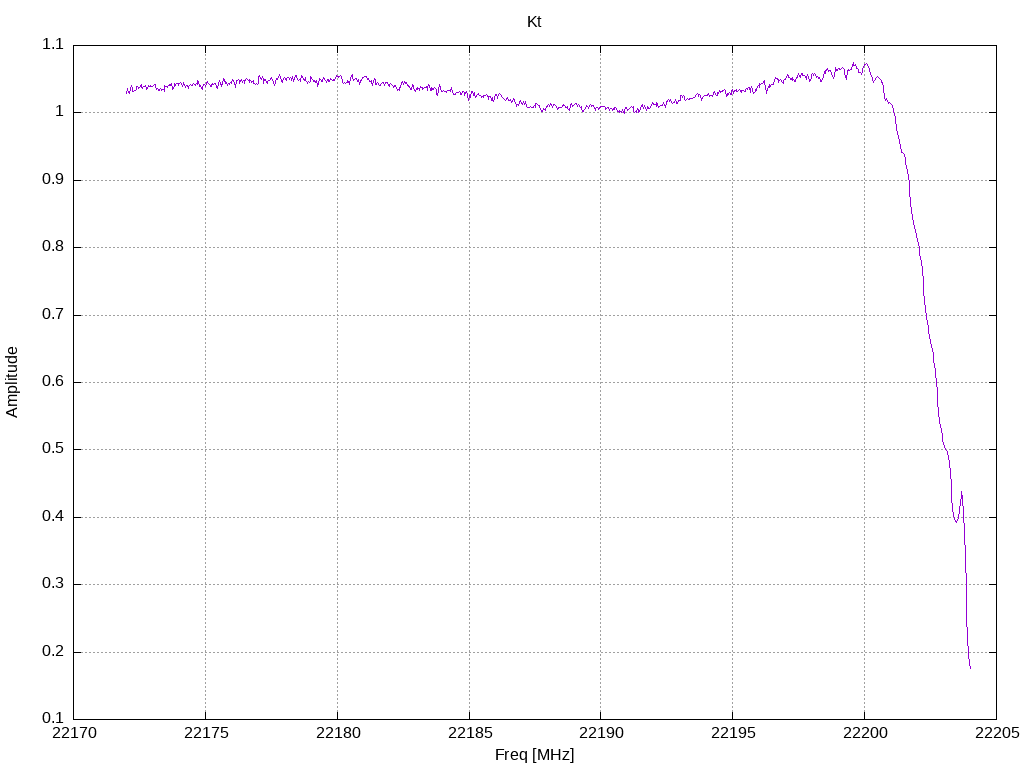Screen dimensions: 1024x768
Task: Click the y-axis tick label '0.2'
Action: click(x=53, y=651)
